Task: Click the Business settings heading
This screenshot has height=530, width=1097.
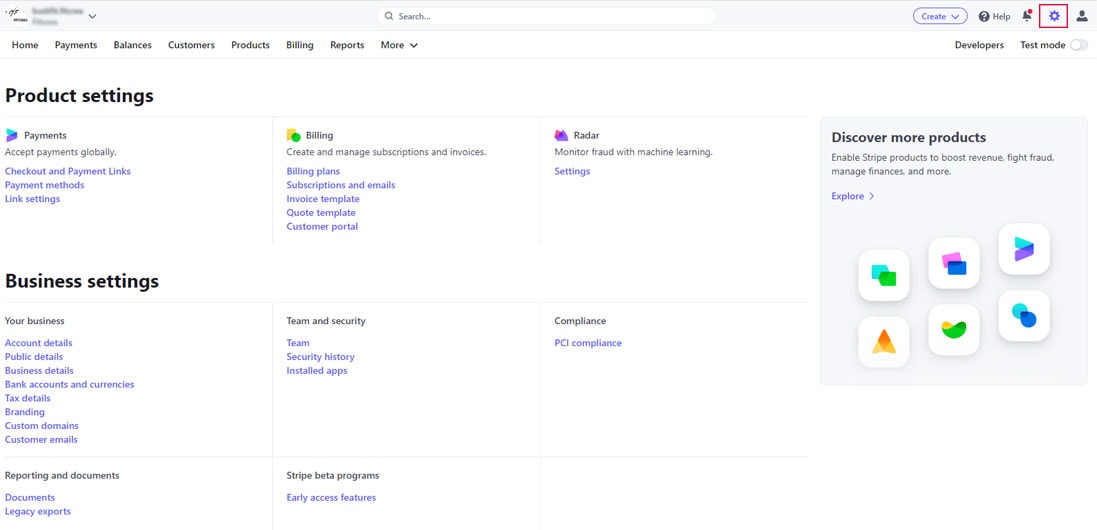Action: coord(82,281)
